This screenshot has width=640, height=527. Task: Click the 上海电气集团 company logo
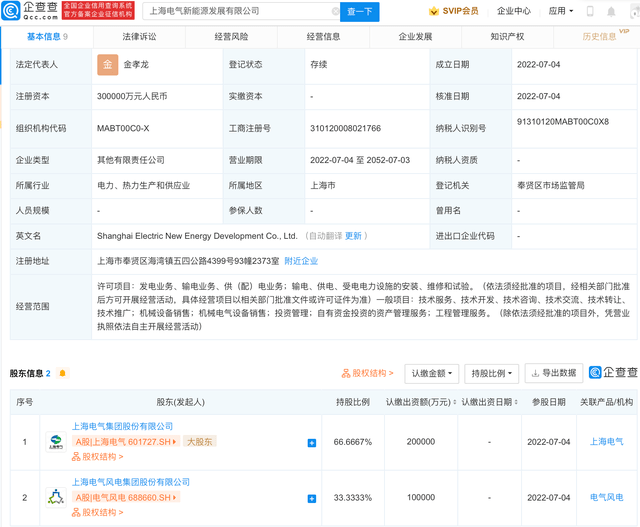56,442
